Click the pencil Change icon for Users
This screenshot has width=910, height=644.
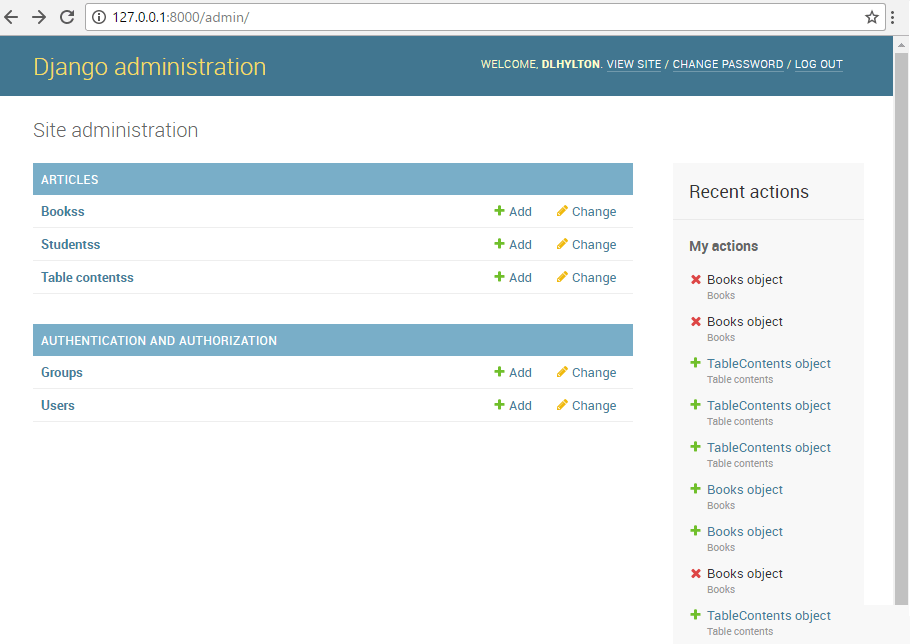point(565,405)
